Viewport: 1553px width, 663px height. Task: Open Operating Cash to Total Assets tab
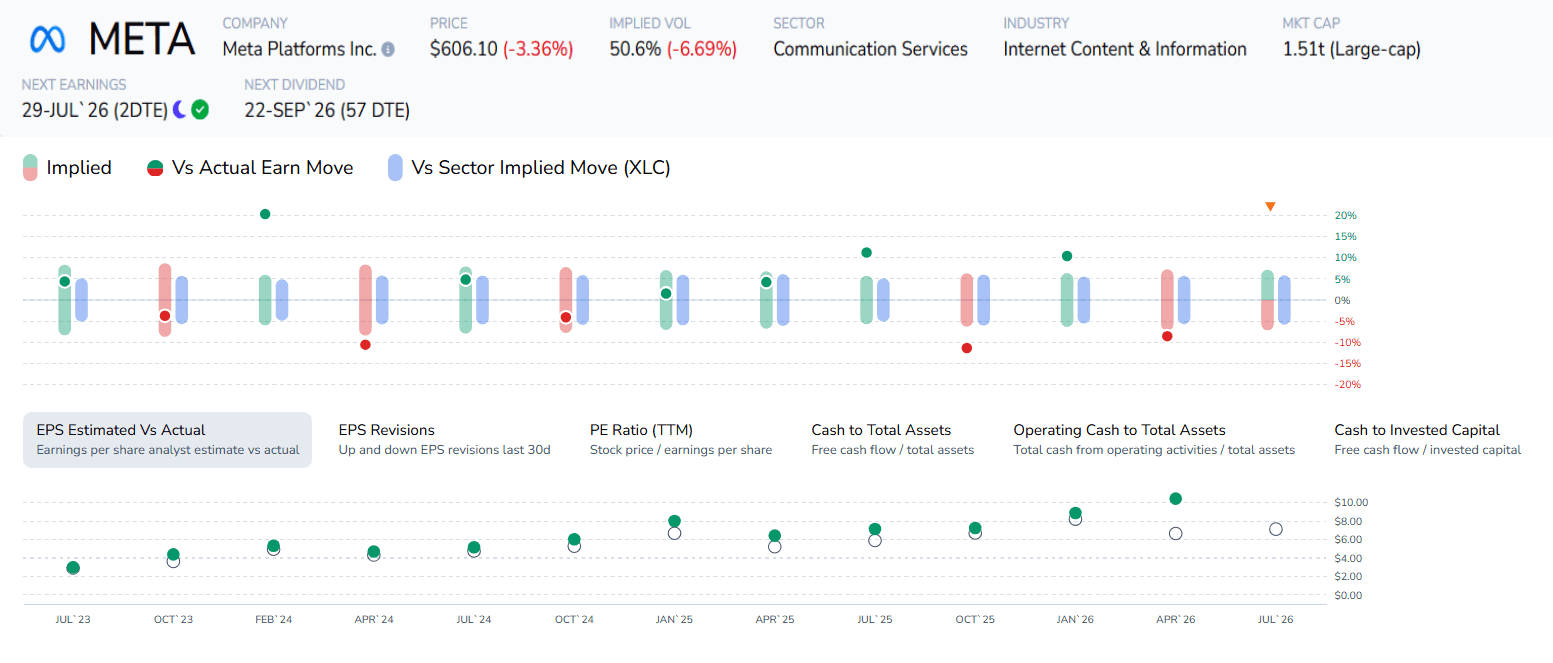pos(1154,440)
